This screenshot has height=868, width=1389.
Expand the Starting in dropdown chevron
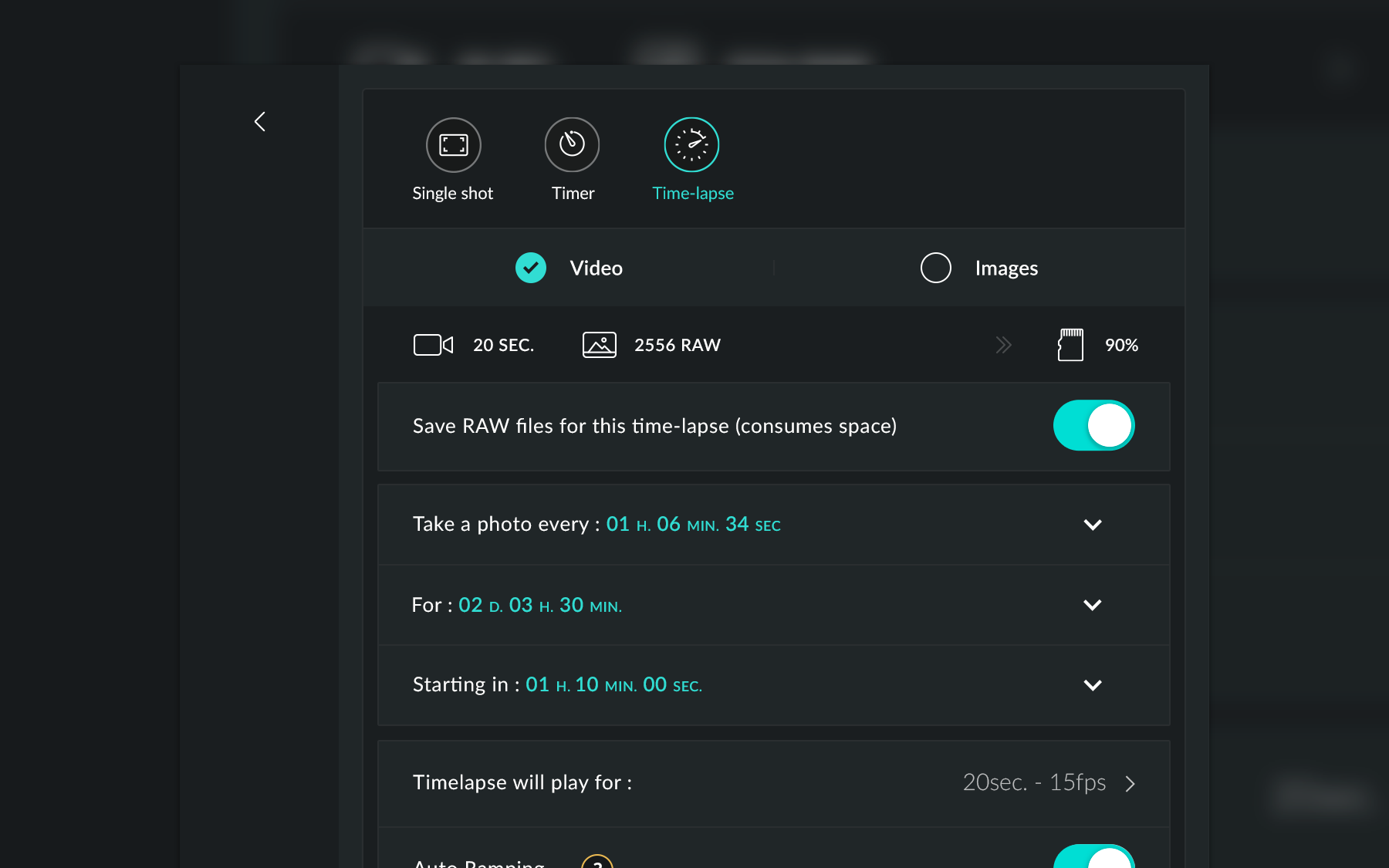1092,685
